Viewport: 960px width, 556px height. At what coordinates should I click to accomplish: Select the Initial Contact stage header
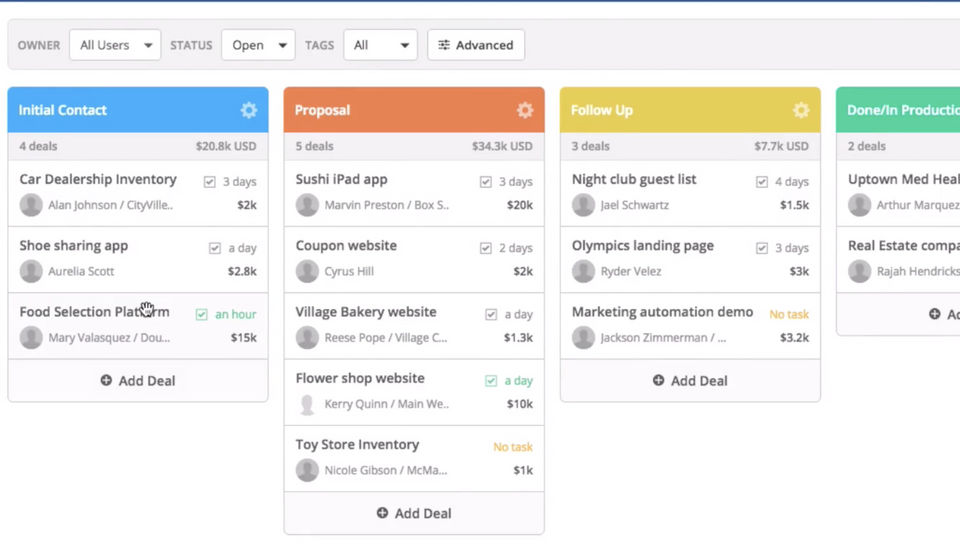138,110
